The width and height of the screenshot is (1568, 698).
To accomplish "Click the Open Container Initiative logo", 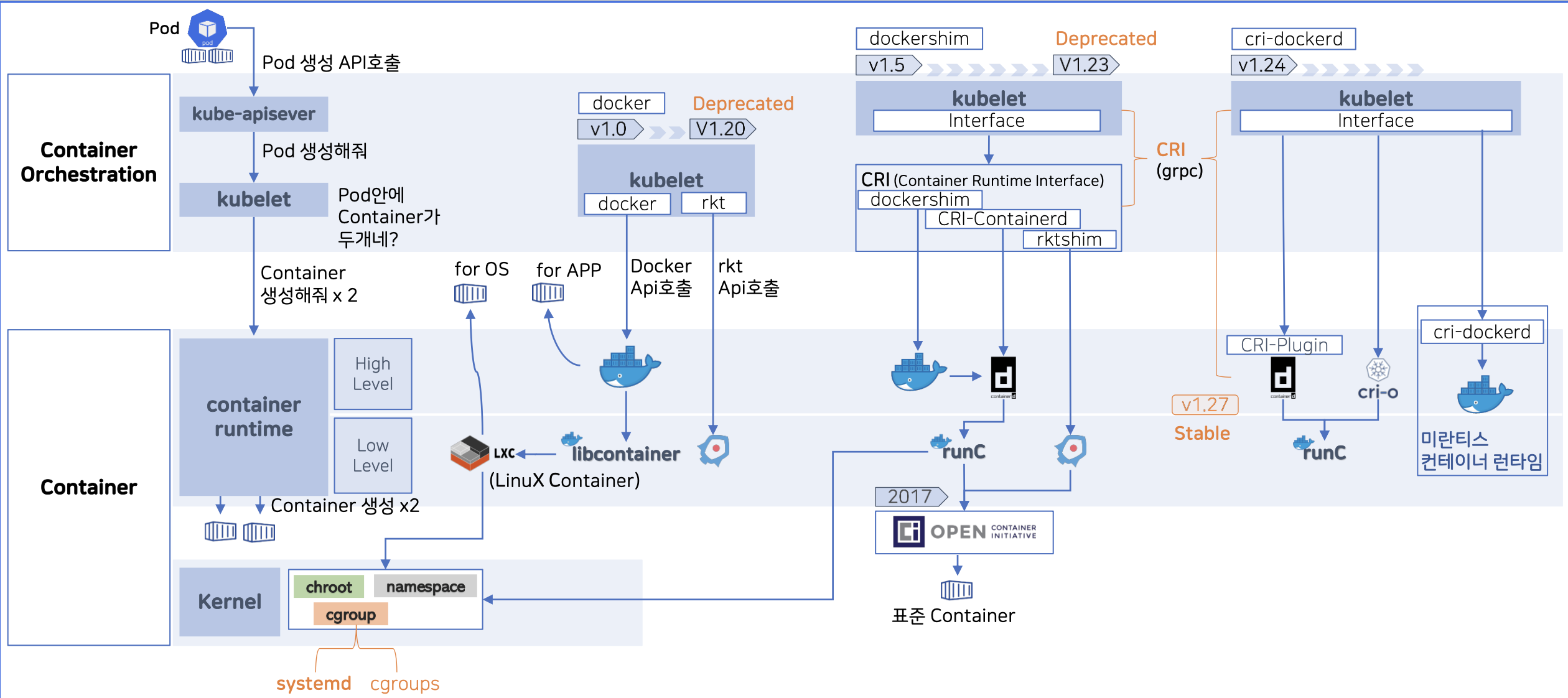I will click(964, 532).
